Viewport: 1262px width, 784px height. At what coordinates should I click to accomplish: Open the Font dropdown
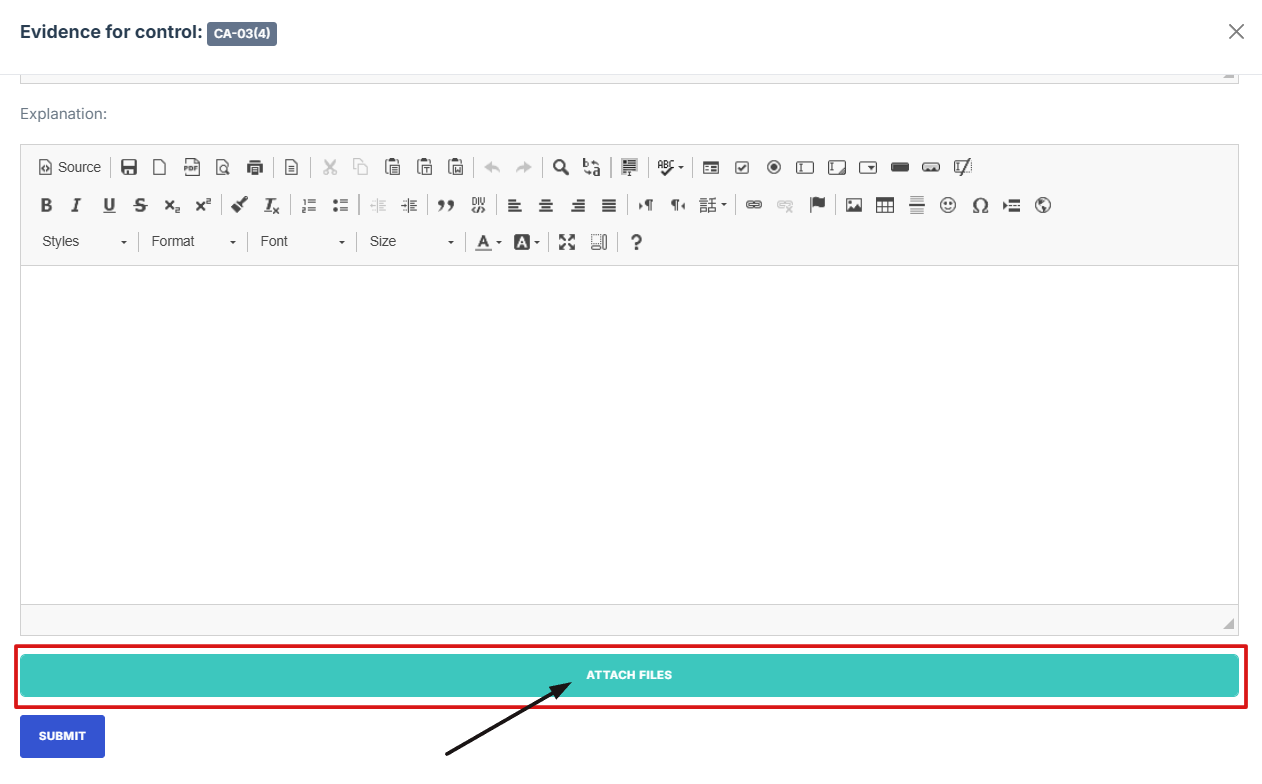(302, 242)
